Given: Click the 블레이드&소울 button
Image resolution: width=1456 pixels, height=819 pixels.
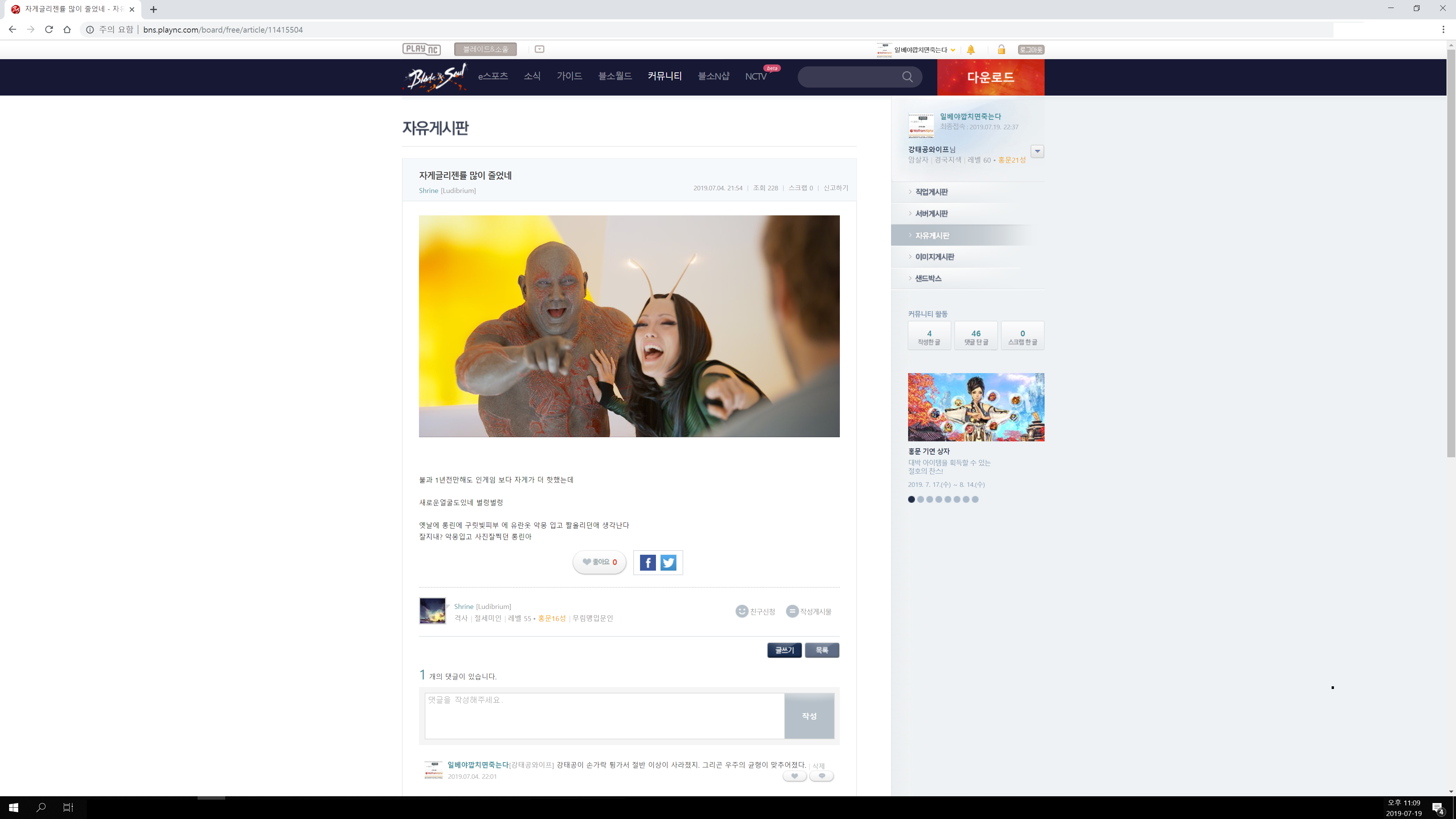Looking at the screenshot, I should click(x=485, y=49).
